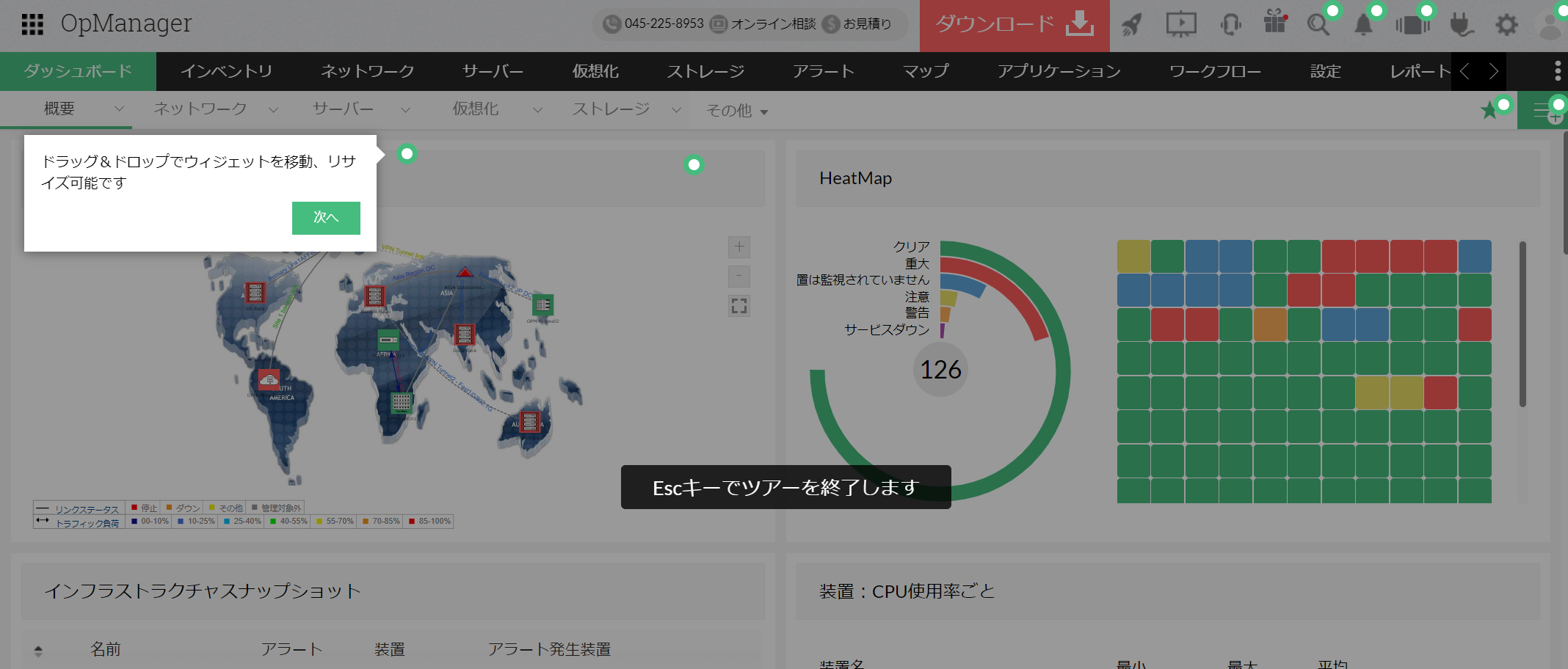Toggle fullscreen view of the map

pos(739,306)
